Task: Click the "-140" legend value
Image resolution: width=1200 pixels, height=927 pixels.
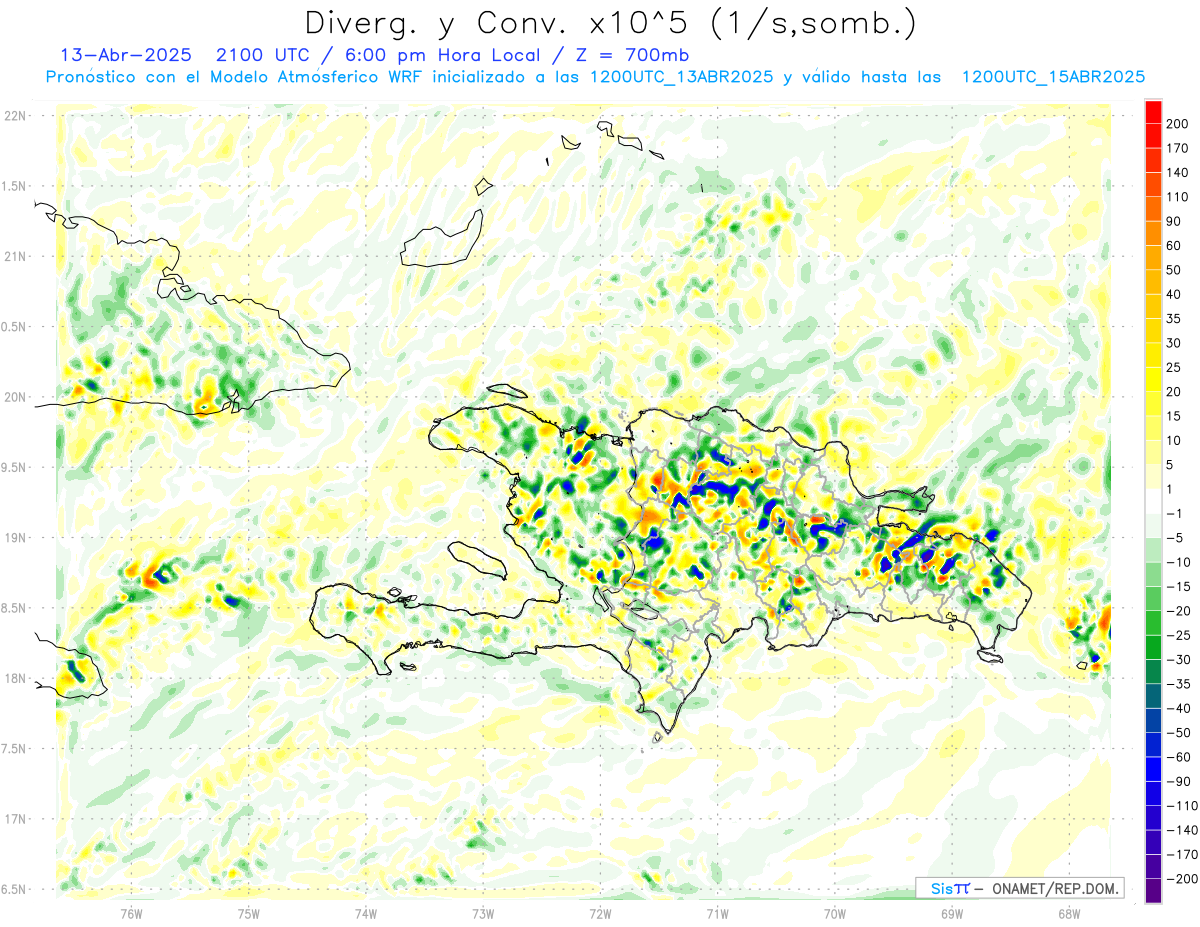Action: (1180, 831)
